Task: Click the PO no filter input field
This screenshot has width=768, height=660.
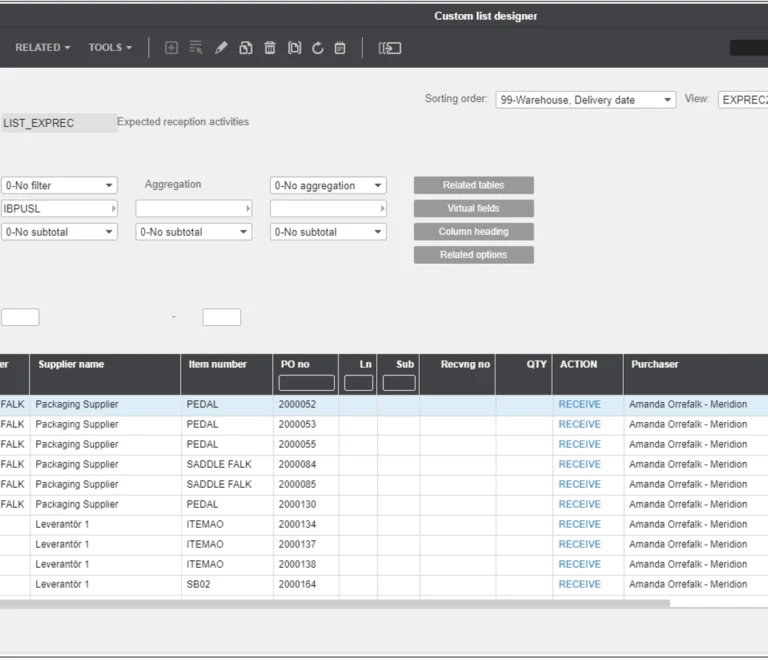Action: [x=306, y=383]
